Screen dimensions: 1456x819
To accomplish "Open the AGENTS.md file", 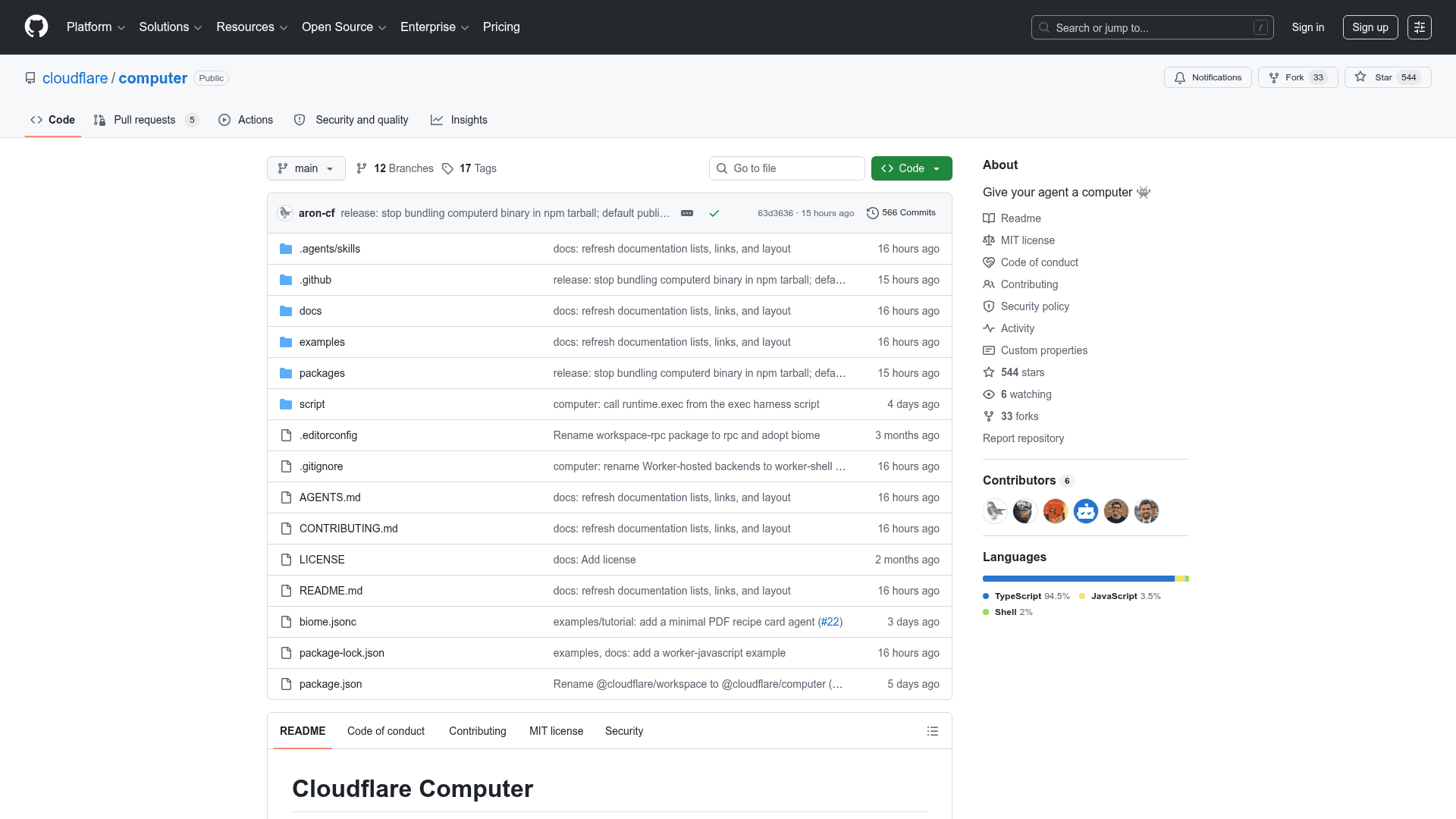I will pyautogui.click(x=330, y=497).
